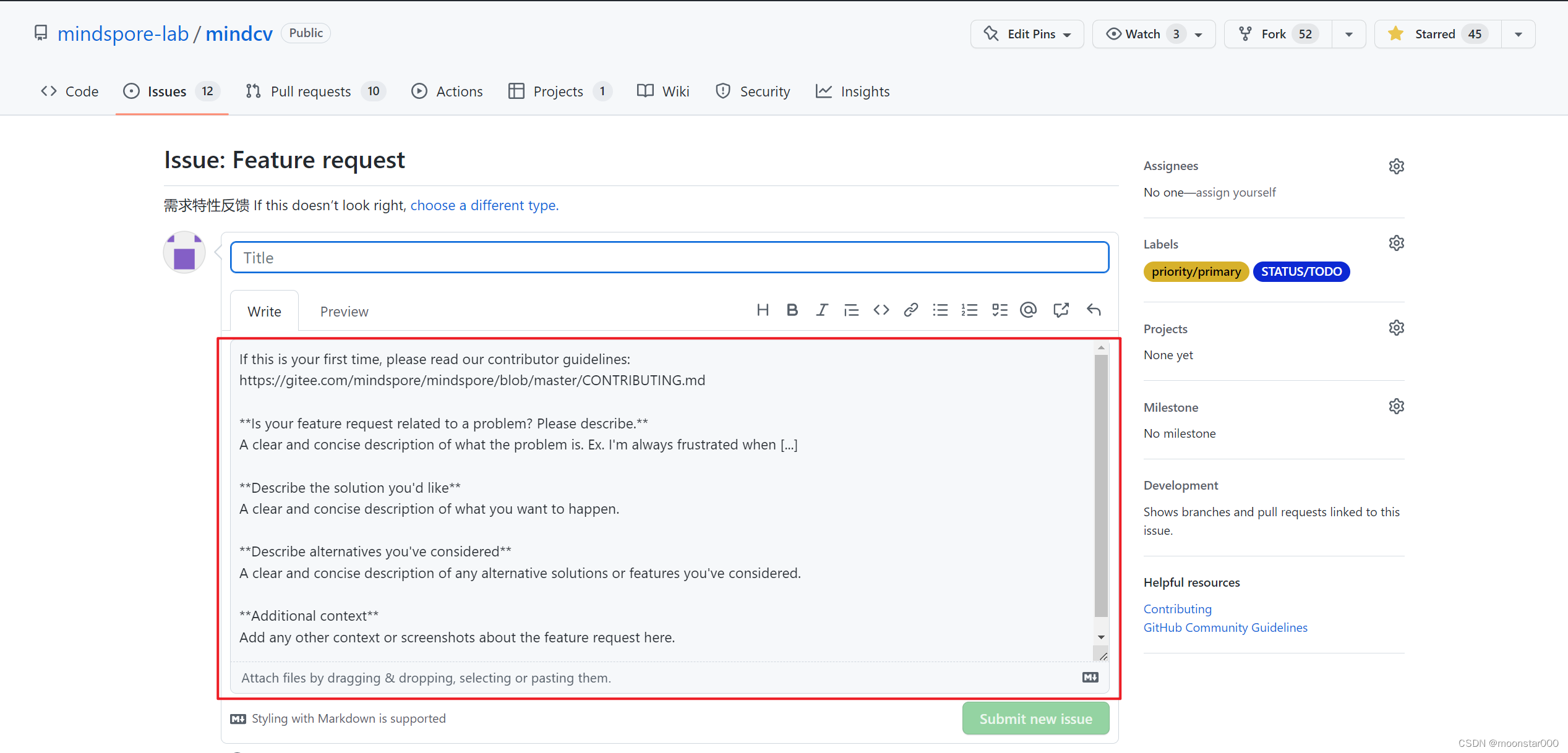Expand the Fork options dropdown arrow
1568x753 pixels.
[1349, 34]
